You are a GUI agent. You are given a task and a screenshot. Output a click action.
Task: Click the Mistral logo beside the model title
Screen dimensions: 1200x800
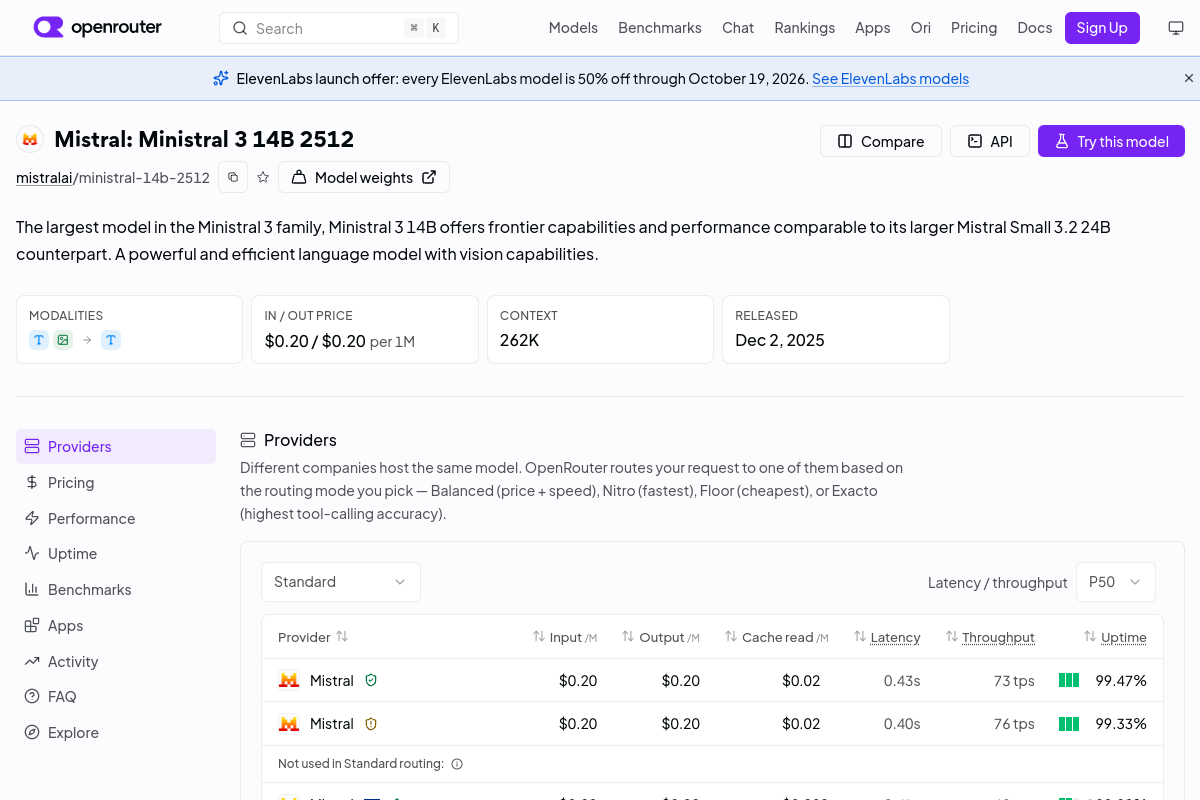30,140
